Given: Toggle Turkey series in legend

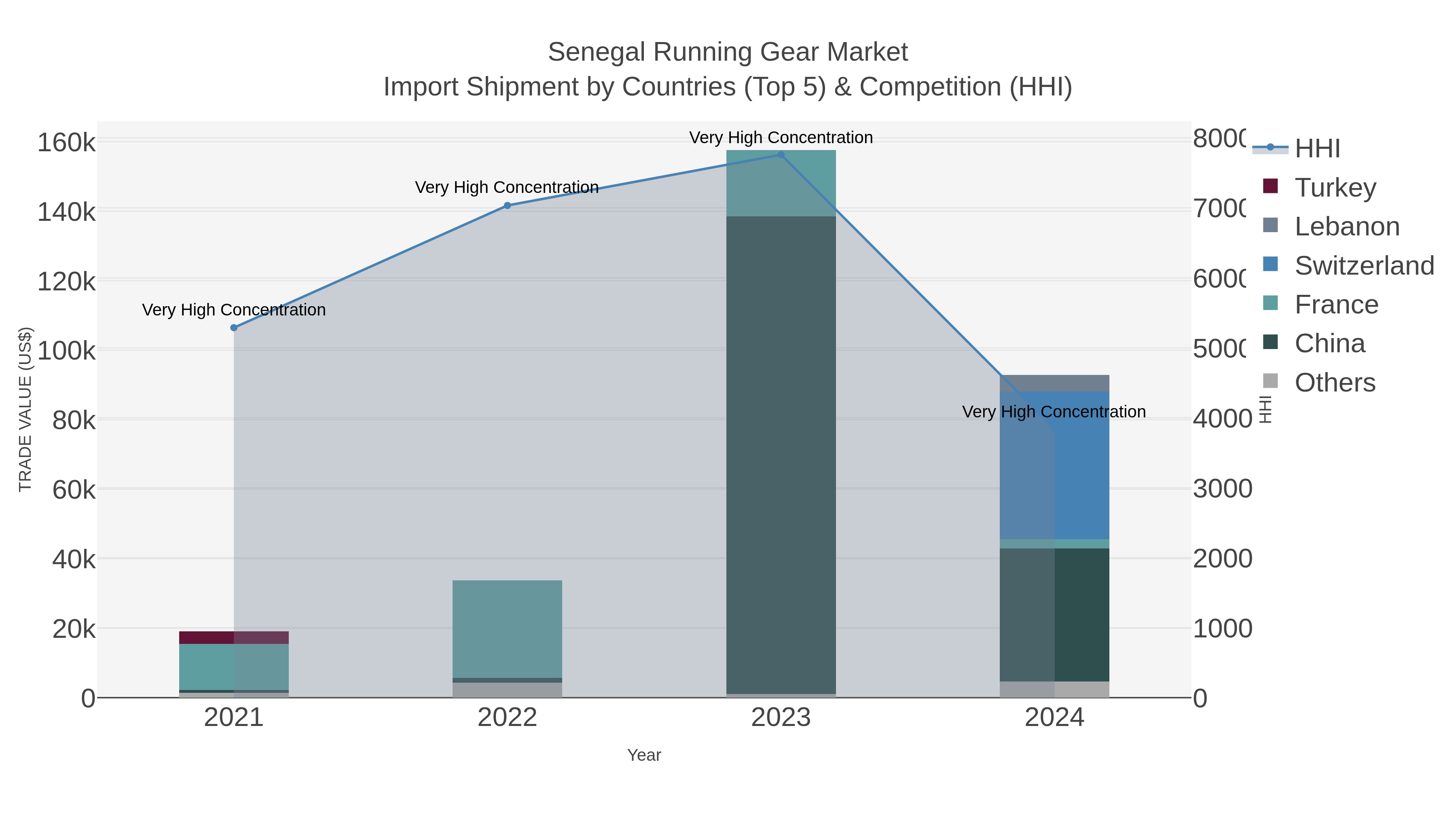Looking at the screenshot, I should pyautogui.click(x=1319, y=187).
